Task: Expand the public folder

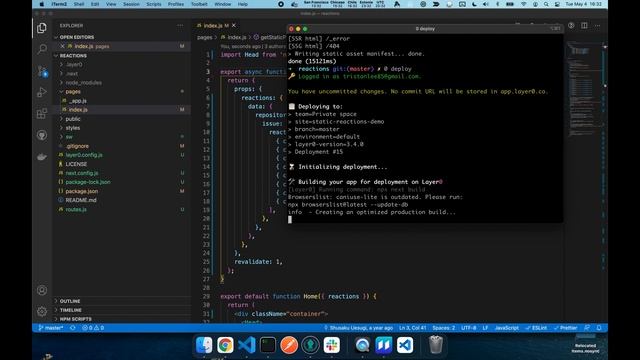Action: 73,119
